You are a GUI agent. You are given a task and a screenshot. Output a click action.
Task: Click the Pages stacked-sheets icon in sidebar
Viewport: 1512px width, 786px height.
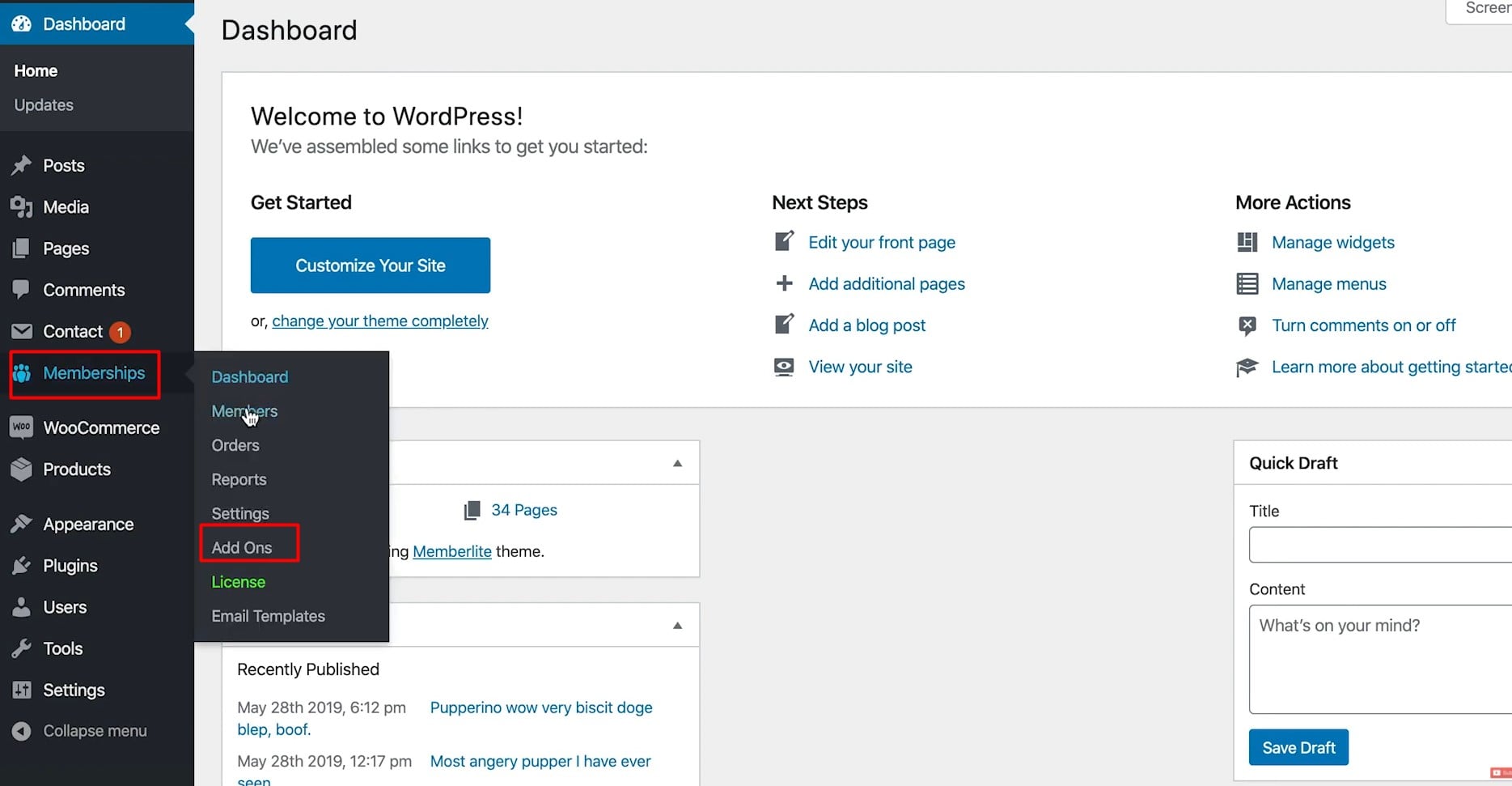coord(22,248)
